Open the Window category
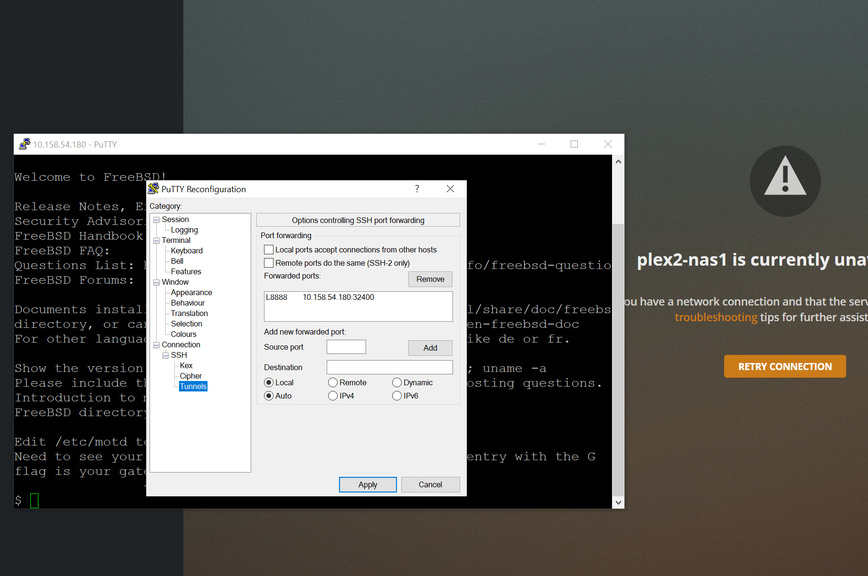868x576 pixels. click(x=175, y=282)
